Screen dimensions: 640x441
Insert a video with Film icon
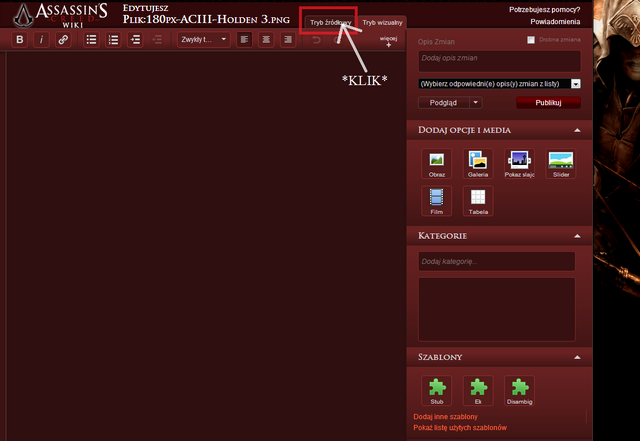[x=436, y=201]
